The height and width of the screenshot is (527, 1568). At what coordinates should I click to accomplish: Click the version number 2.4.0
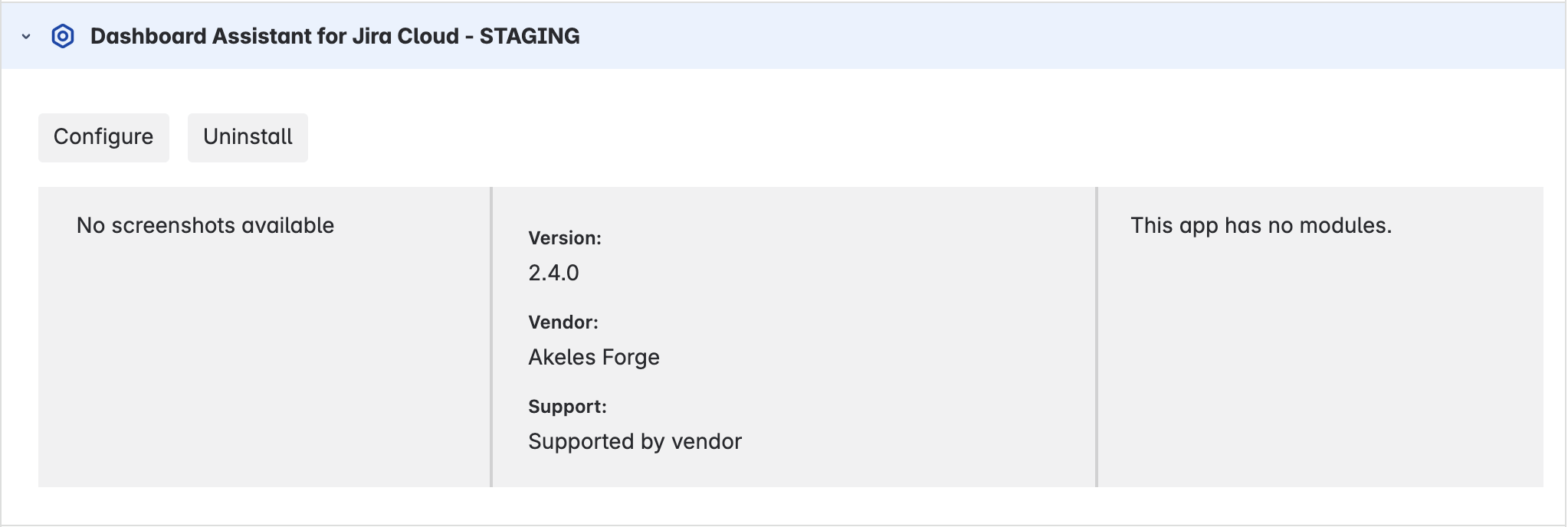(553, 273)
